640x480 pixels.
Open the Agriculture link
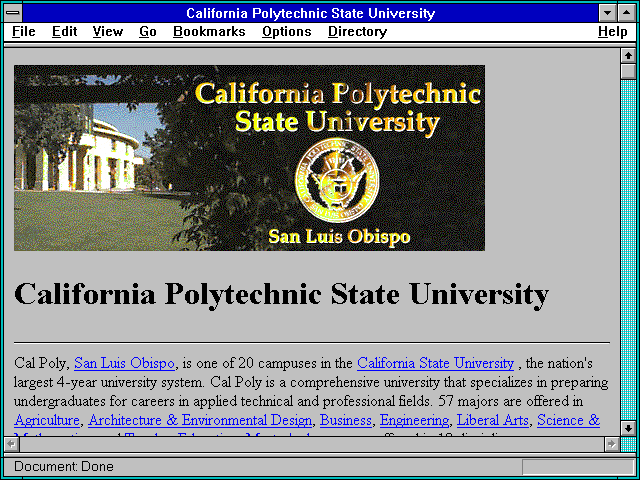click(x=47, y=420)
